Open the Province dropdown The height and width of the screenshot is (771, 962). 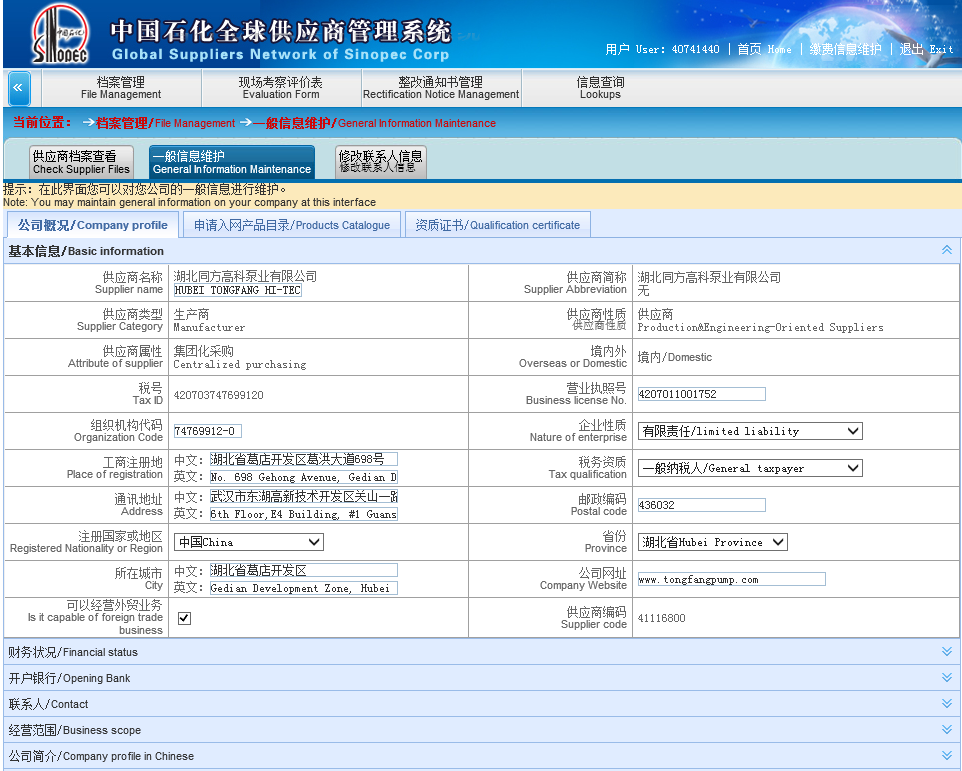[x=712, y=542]
